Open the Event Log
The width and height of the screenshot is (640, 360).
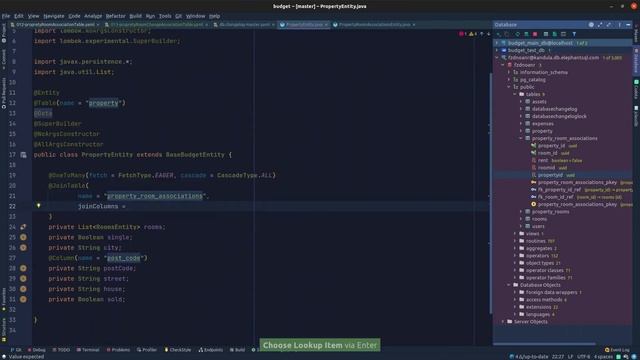click(617, 350)
